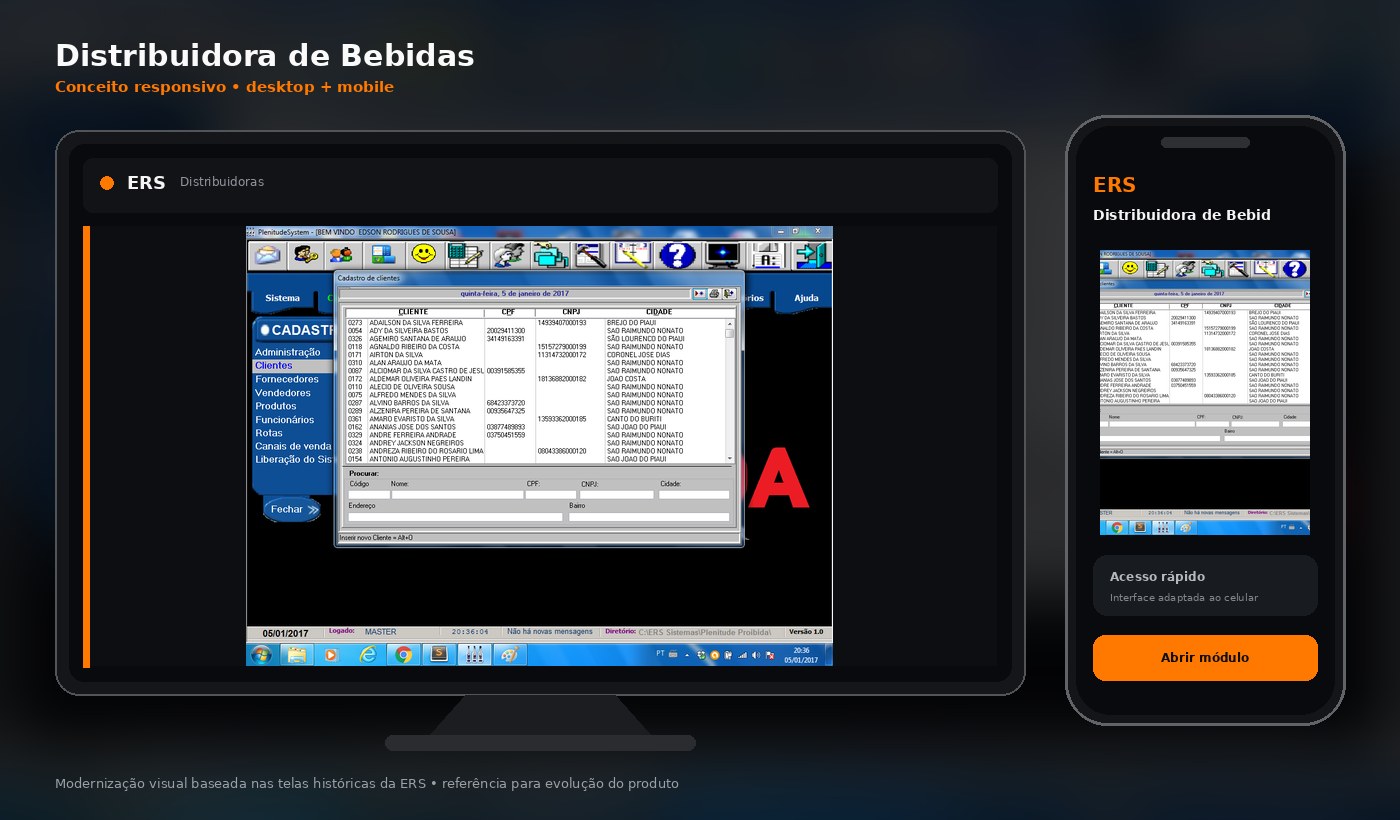
Task: Select Fornecedores in the Cadastro sidebar
Action: click(287, 379)
